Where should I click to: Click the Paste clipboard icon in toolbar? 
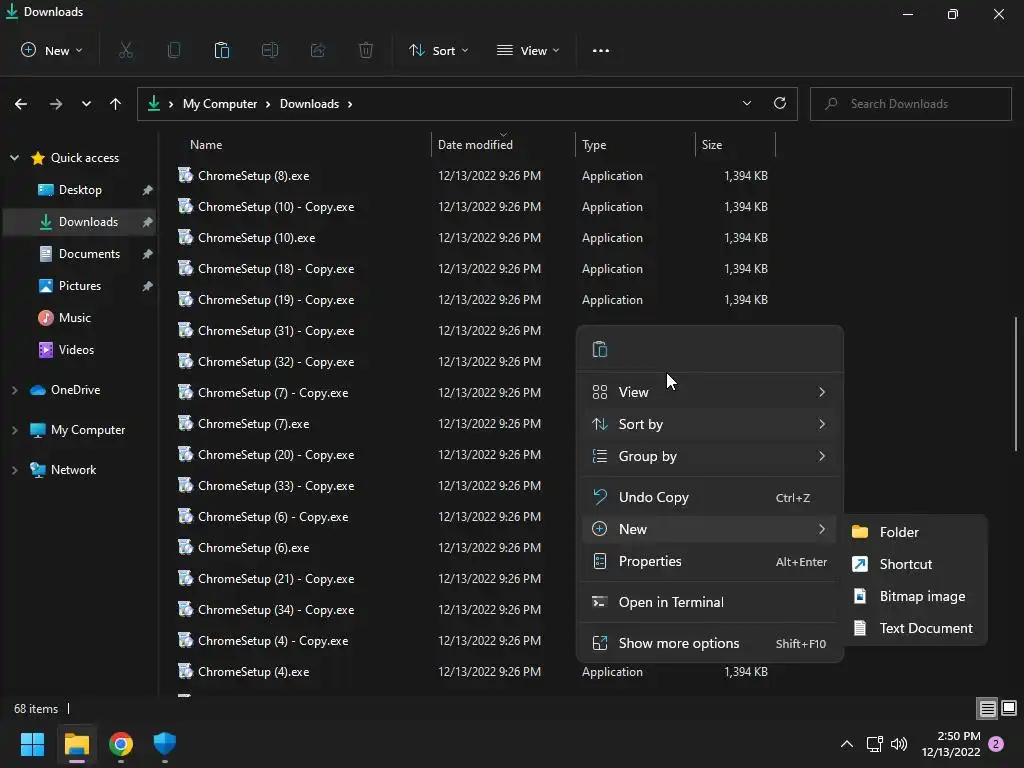(222, 50)
